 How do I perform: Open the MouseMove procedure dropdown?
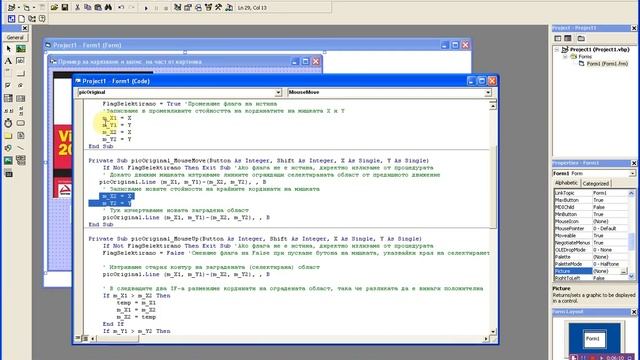[488, 93]
